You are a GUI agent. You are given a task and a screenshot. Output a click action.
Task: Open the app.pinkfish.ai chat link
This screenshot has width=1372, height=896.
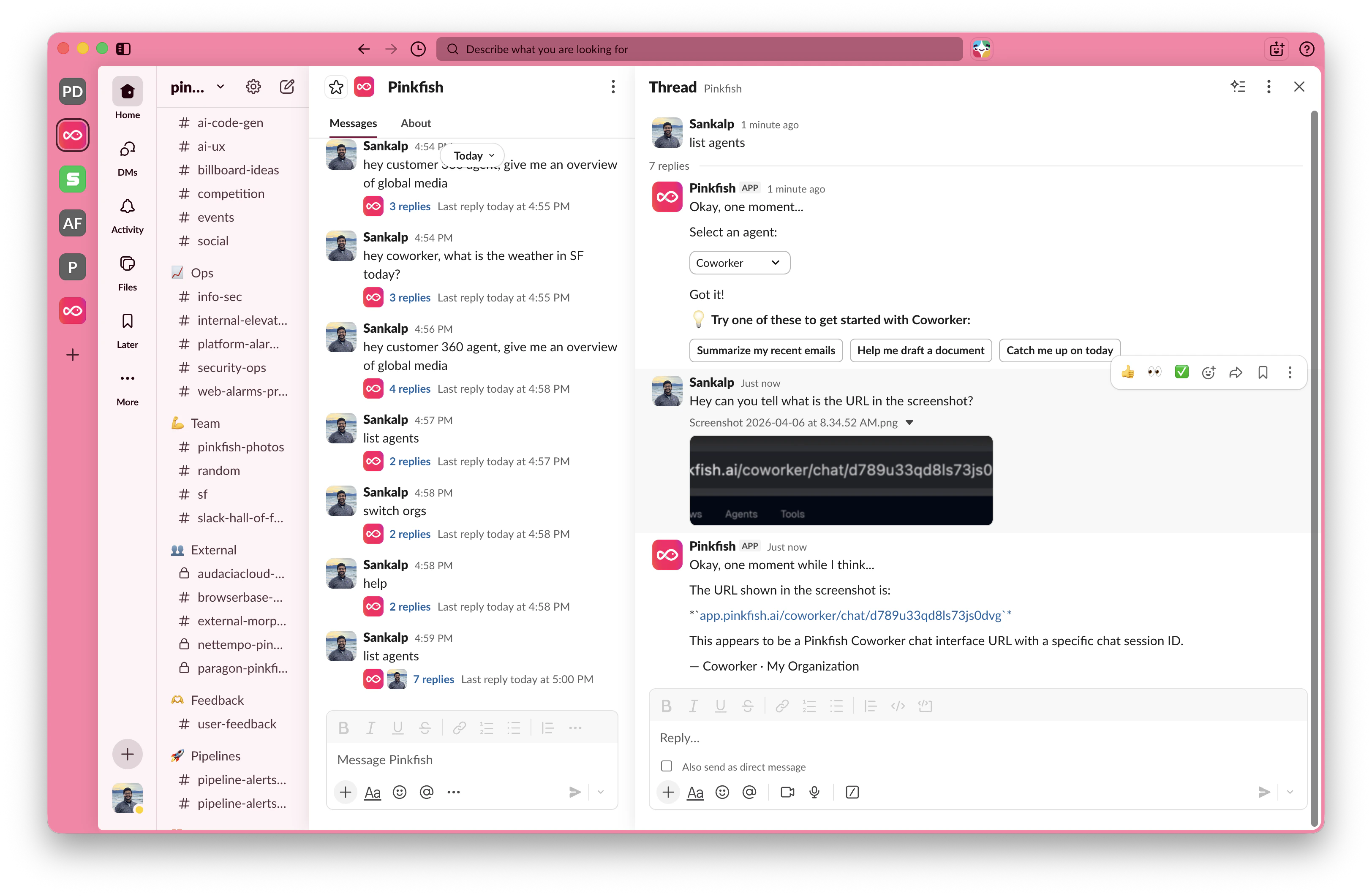849,615
